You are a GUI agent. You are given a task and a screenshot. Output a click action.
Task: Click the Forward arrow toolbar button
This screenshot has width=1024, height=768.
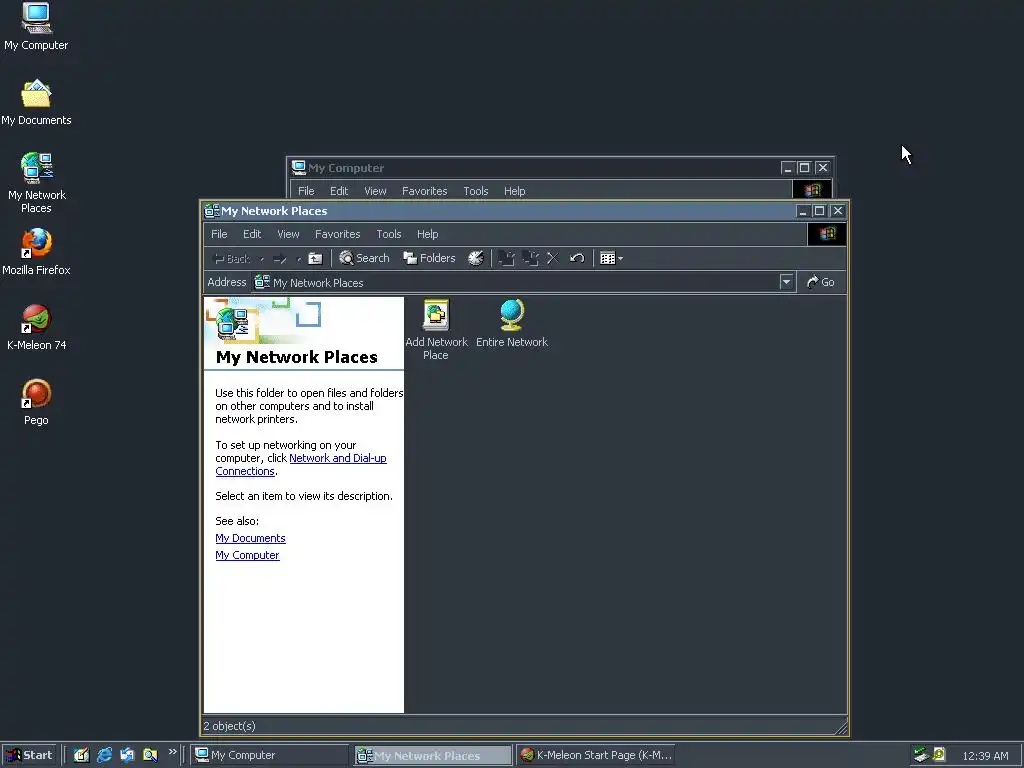click(x=280, y=259)
